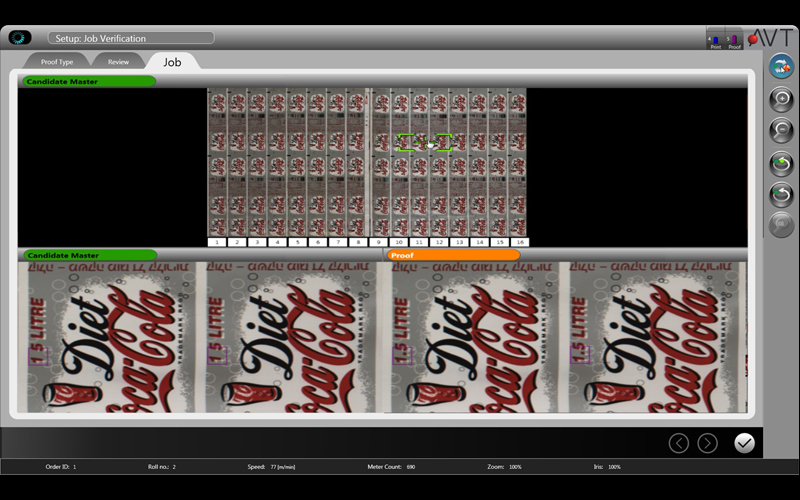
Task: Click the lower Candidate Master green label
Action: pos(89,255)
